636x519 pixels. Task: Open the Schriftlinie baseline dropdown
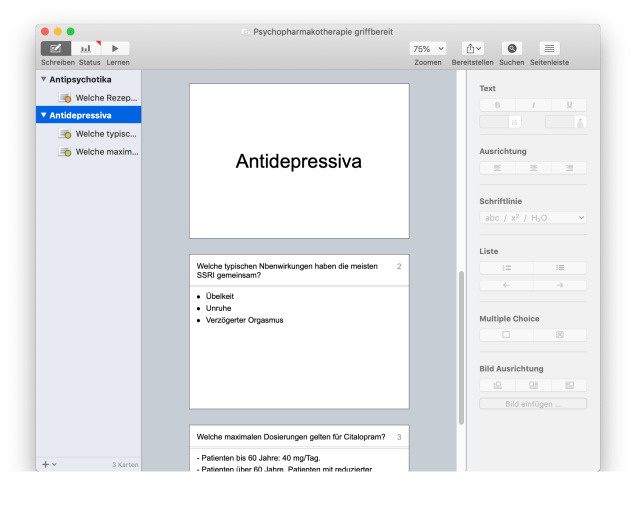click(x=533, y=217)
